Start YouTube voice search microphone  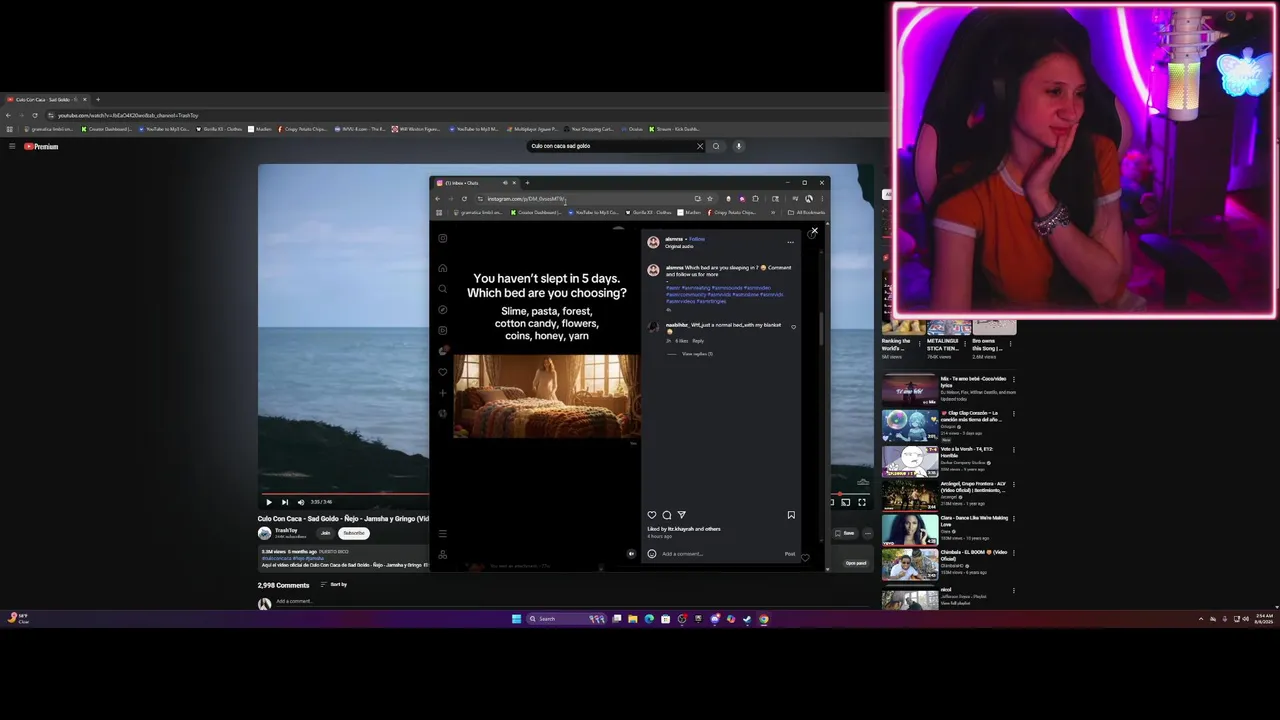point(739,146)
